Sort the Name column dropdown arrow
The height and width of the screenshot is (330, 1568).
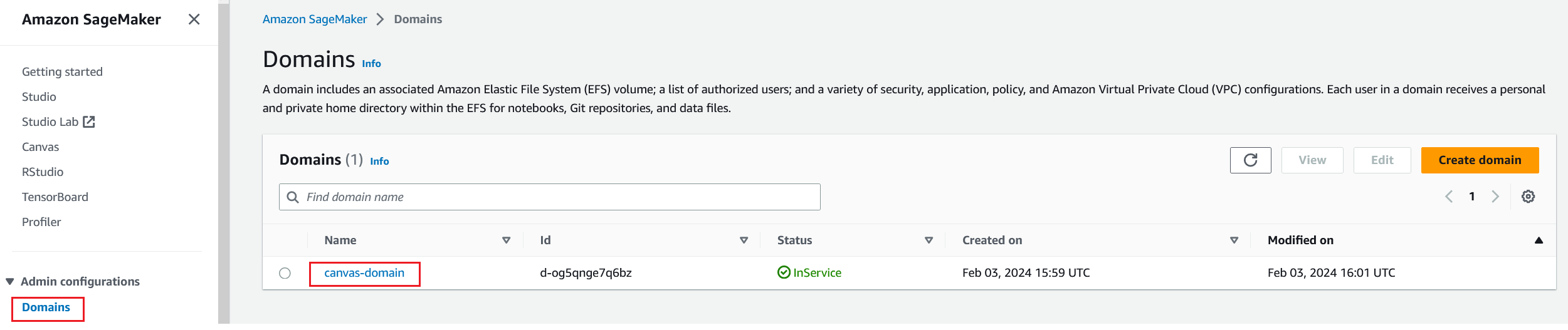506,240
